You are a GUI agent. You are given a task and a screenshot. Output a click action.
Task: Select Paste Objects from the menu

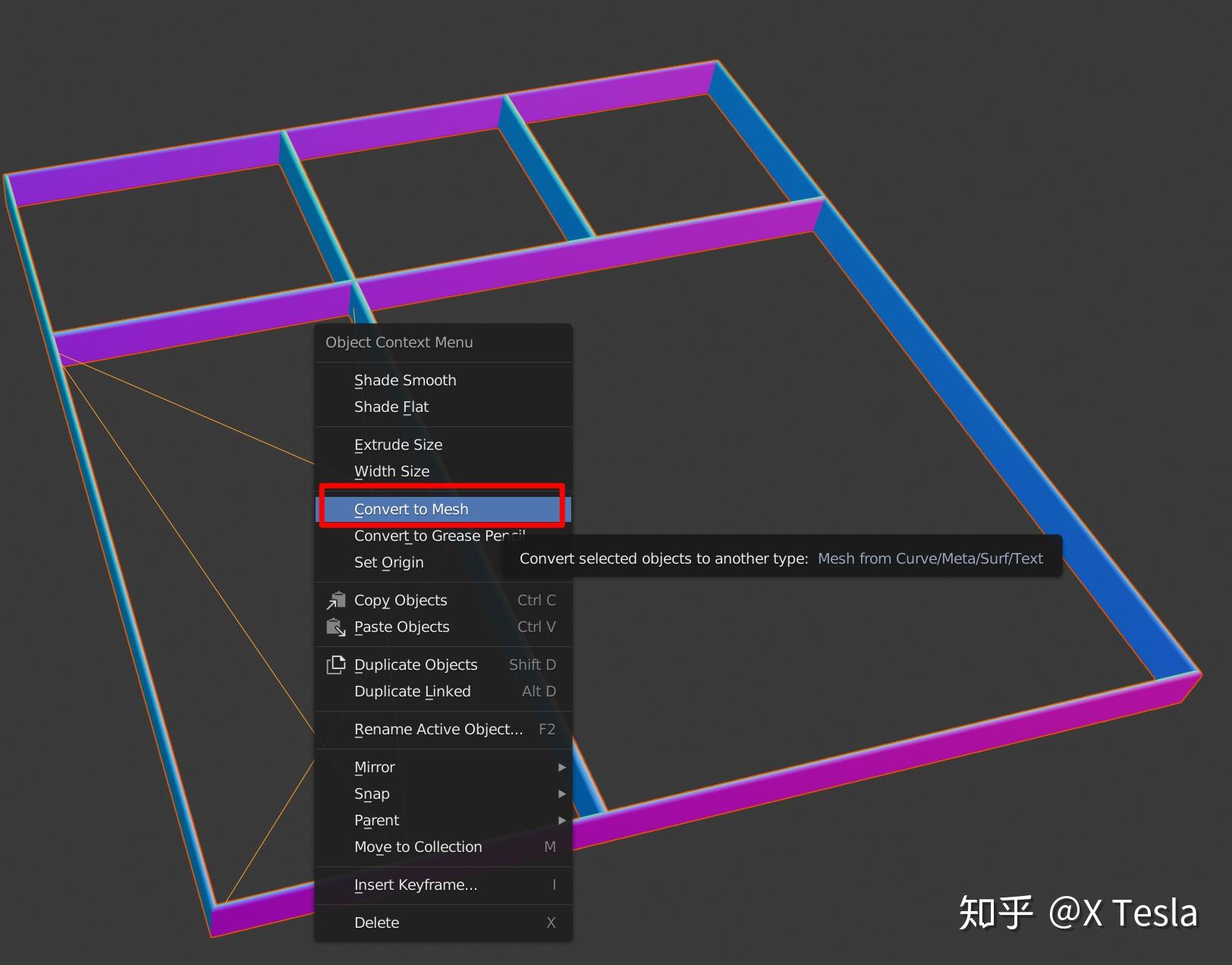pyautogui.click(x=402, y=627)
